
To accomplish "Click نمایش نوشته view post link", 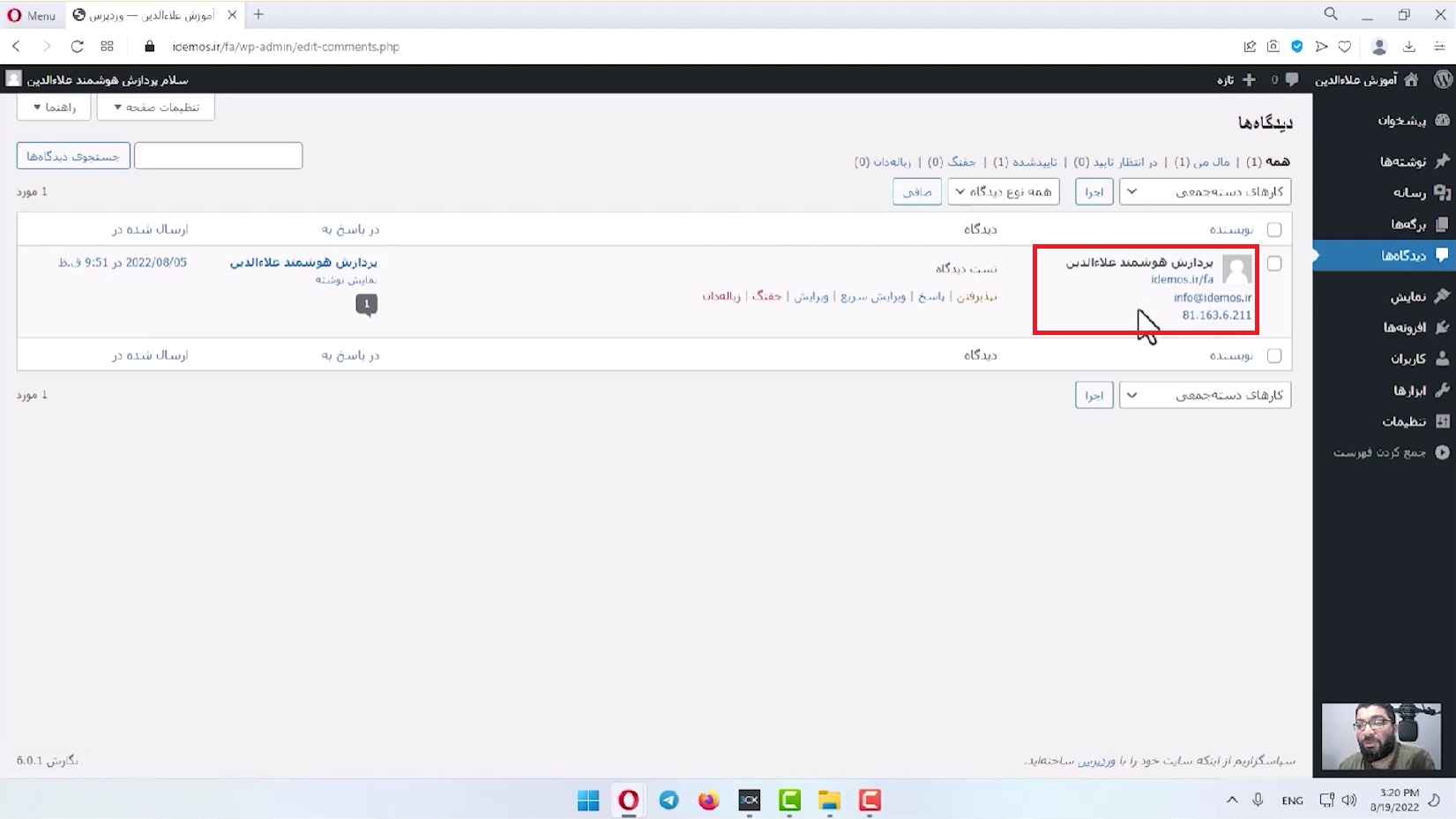I will (x=347, y=279).
